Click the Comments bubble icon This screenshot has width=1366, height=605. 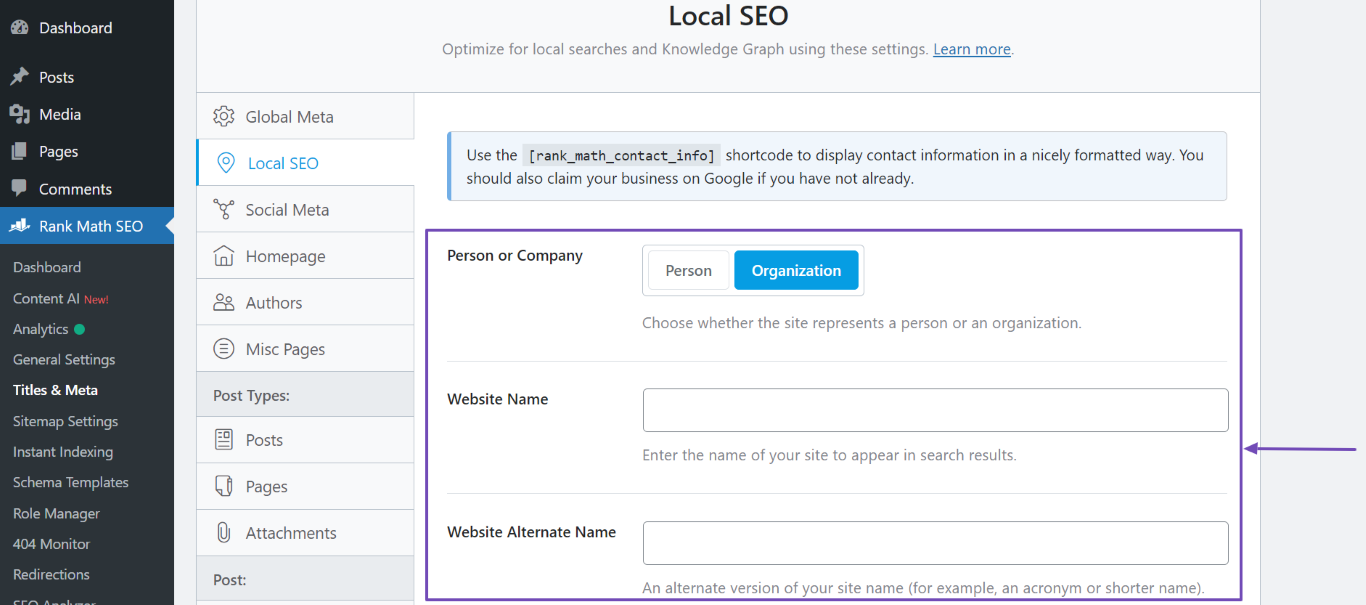click(19, 188)
